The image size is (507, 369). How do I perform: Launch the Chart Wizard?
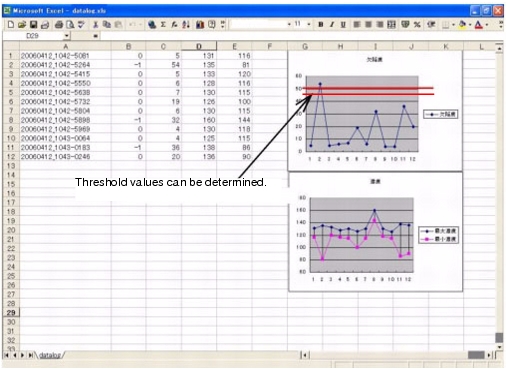point(200,24)
